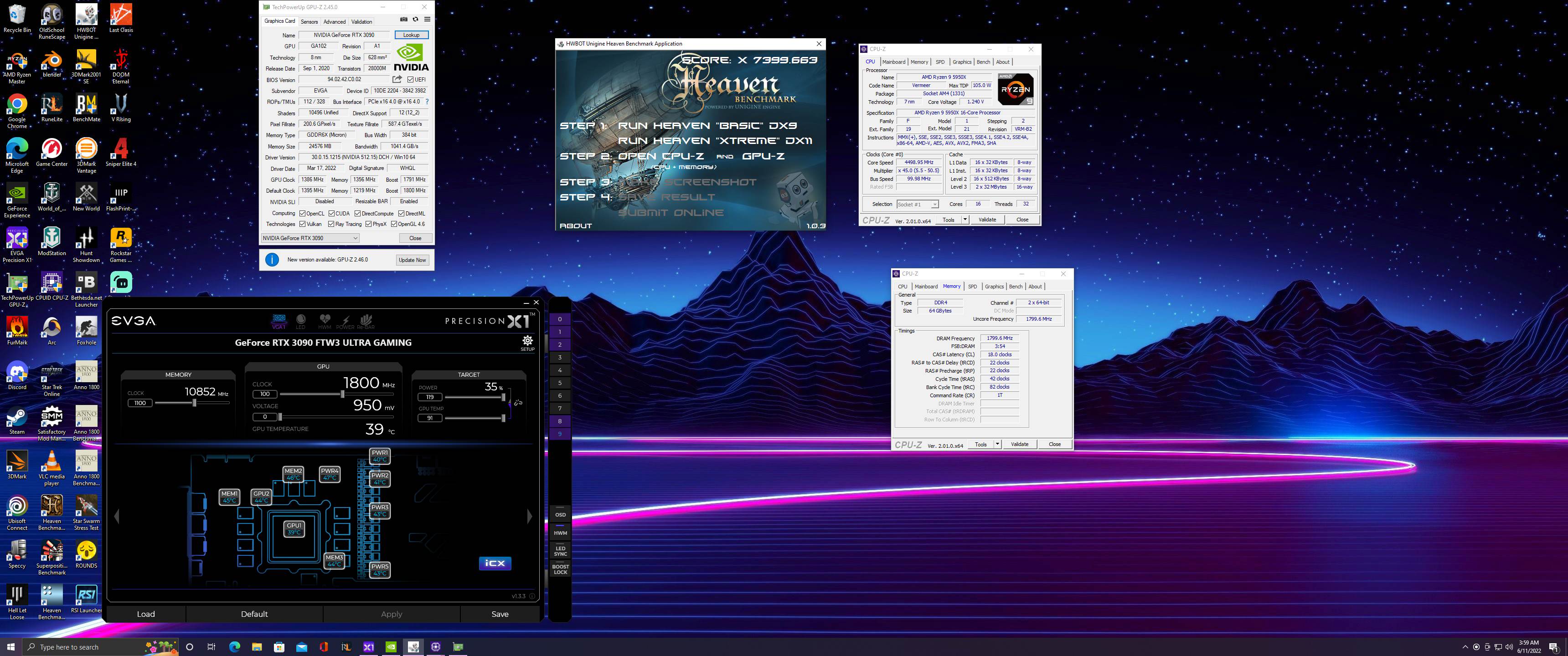This screenshot has height=656, width=1568.
Task: Switch to Sensors tab in GPU-Z
Action: pyautogui.click(x=309, y=21)
